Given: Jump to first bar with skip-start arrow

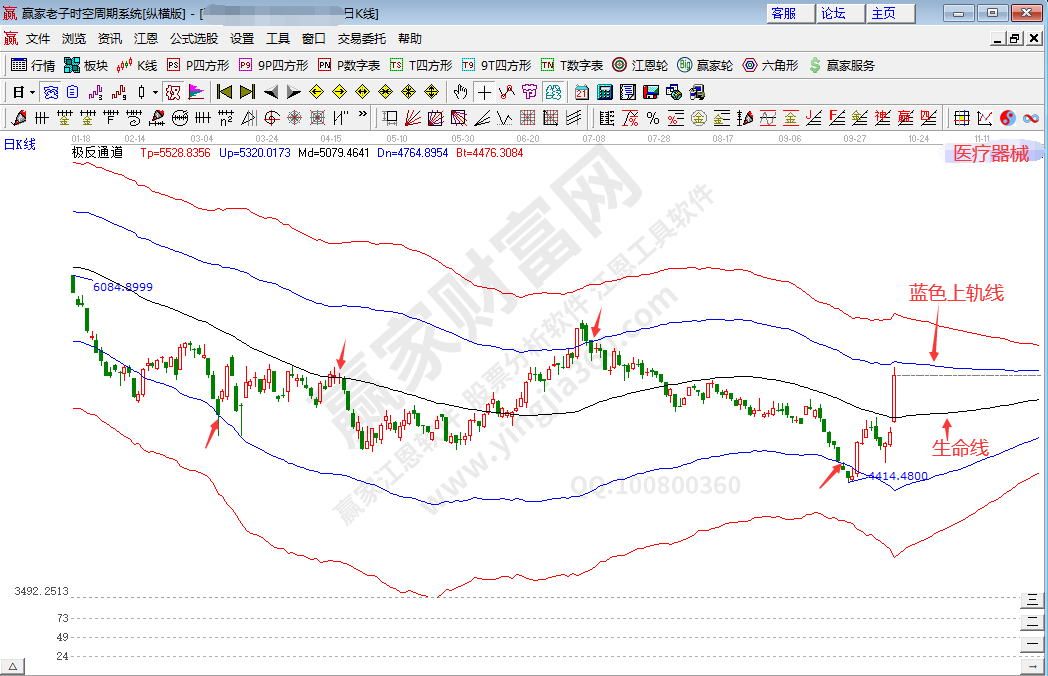Looking at the screenshot, I should 224,92.
